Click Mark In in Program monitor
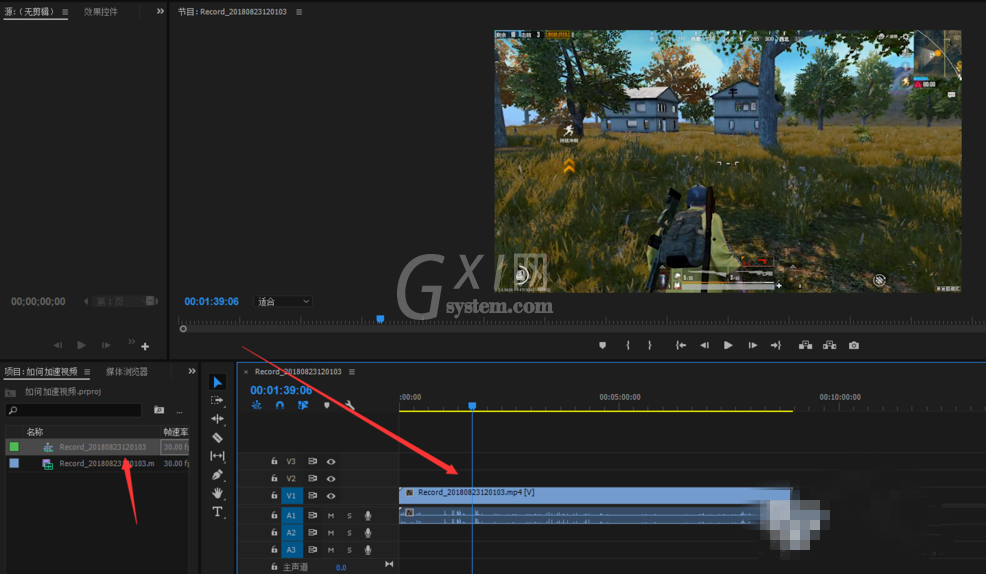 [x=628, y=345]
